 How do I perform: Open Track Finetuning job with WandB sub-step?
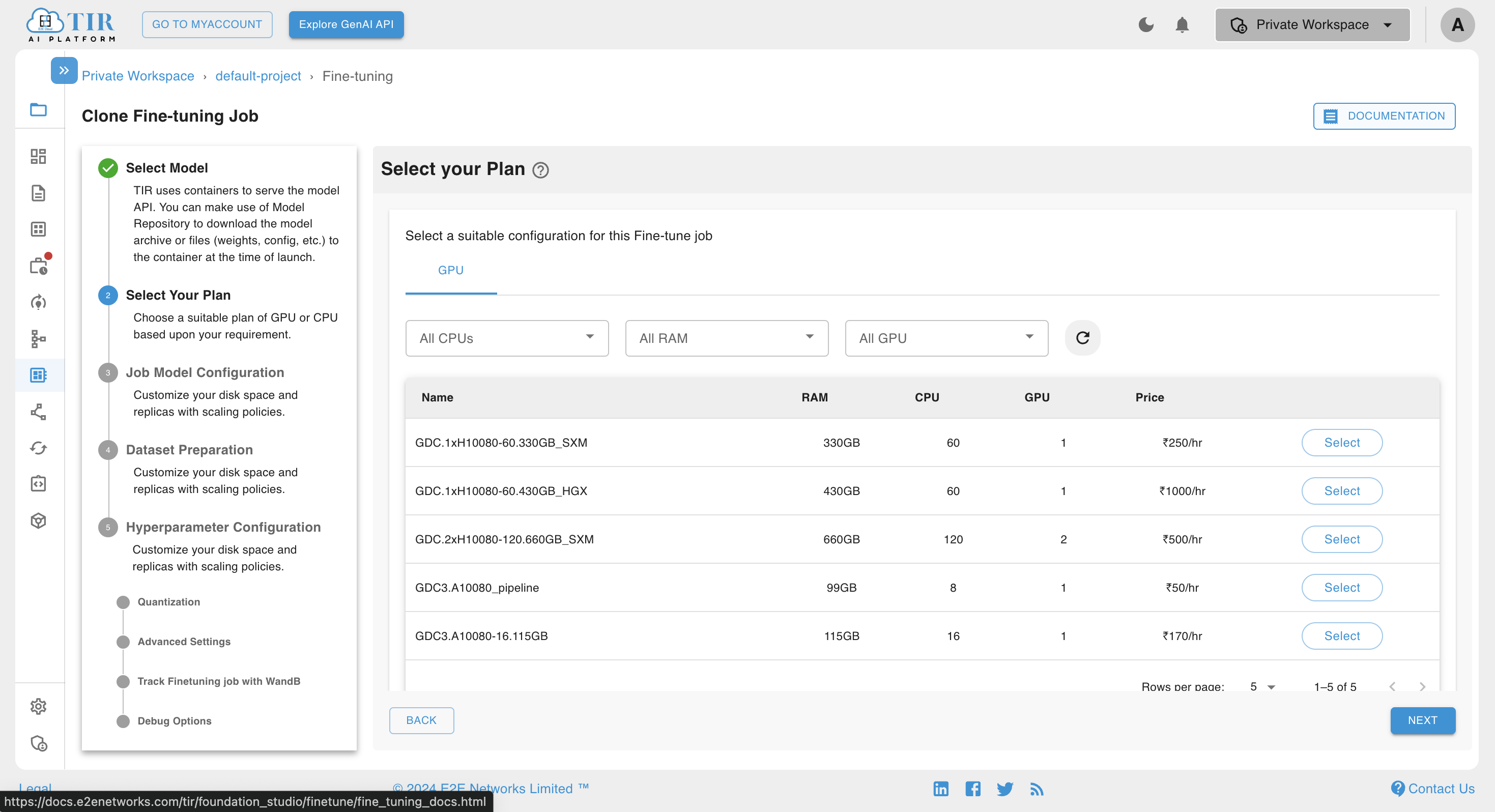(219, 681)
